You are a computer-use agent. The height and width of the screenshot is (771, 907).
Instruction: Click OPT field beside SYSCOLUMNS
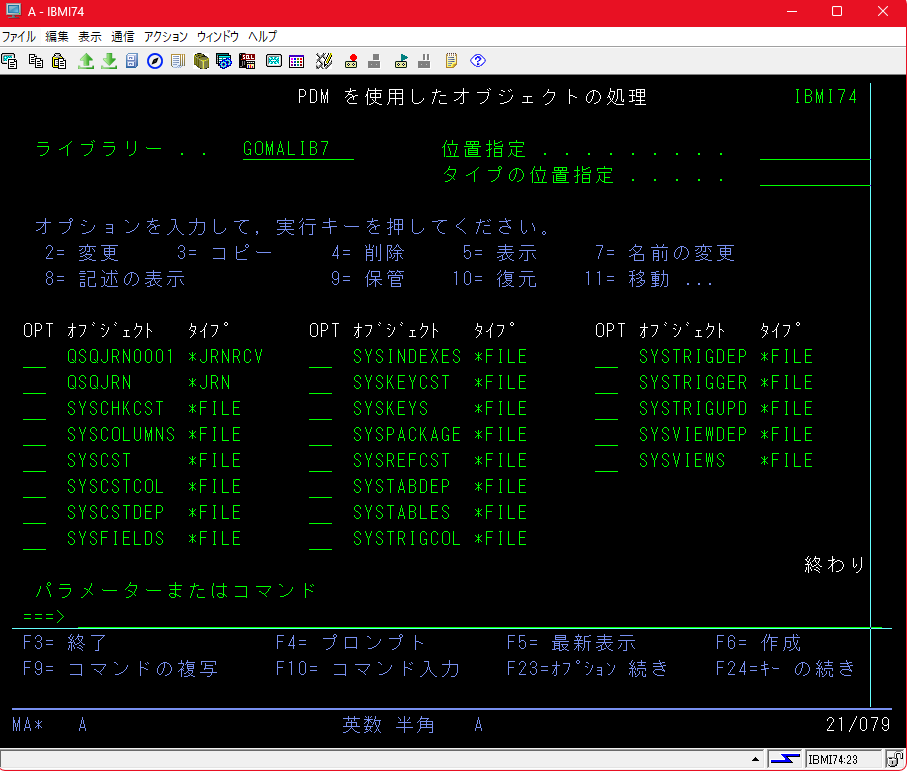[34, 435]
